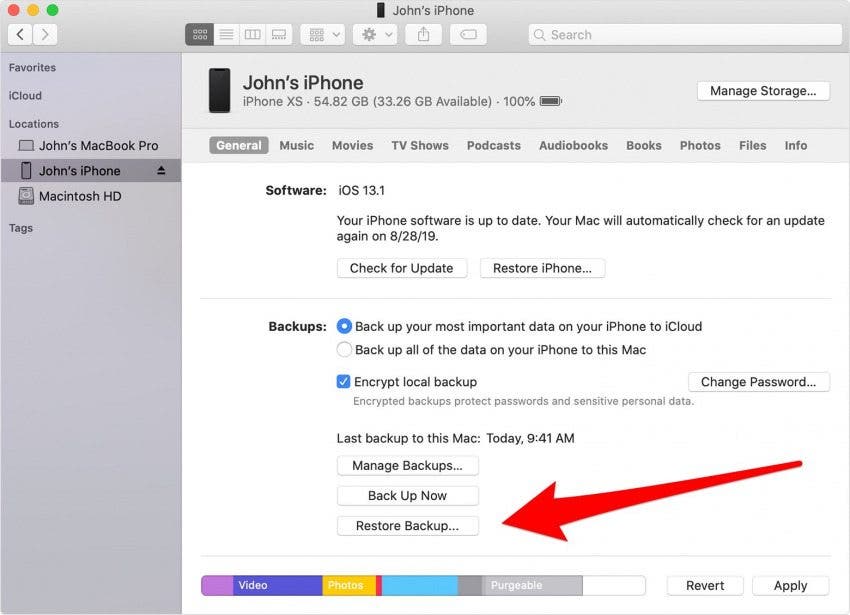
Task: Click the iCloud sidebar heading
Action: coord(25,95)
